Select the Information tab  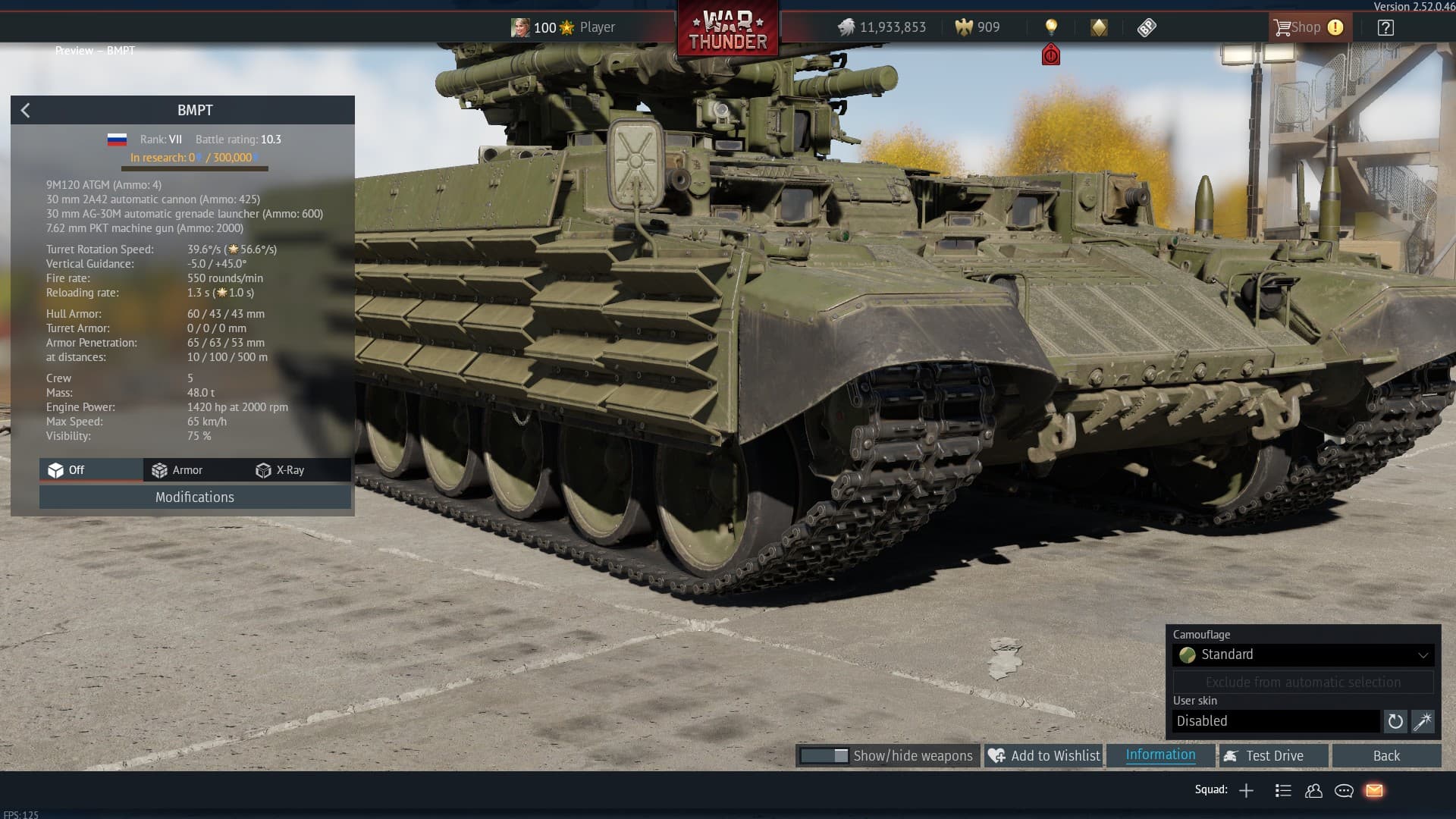coord(1160,755)
